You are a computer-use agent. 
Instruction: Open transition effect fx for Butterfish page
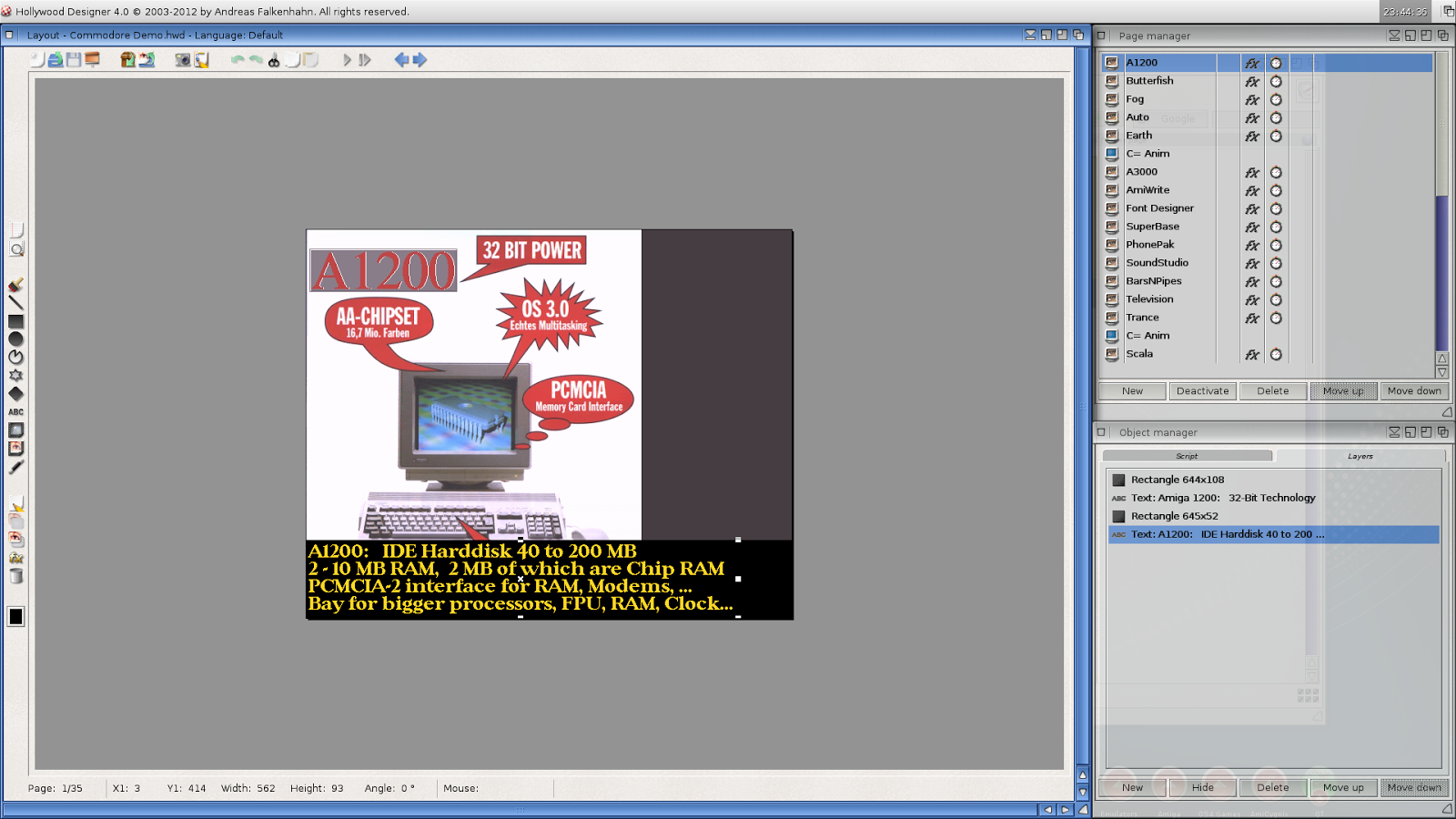pos(1252,81)
